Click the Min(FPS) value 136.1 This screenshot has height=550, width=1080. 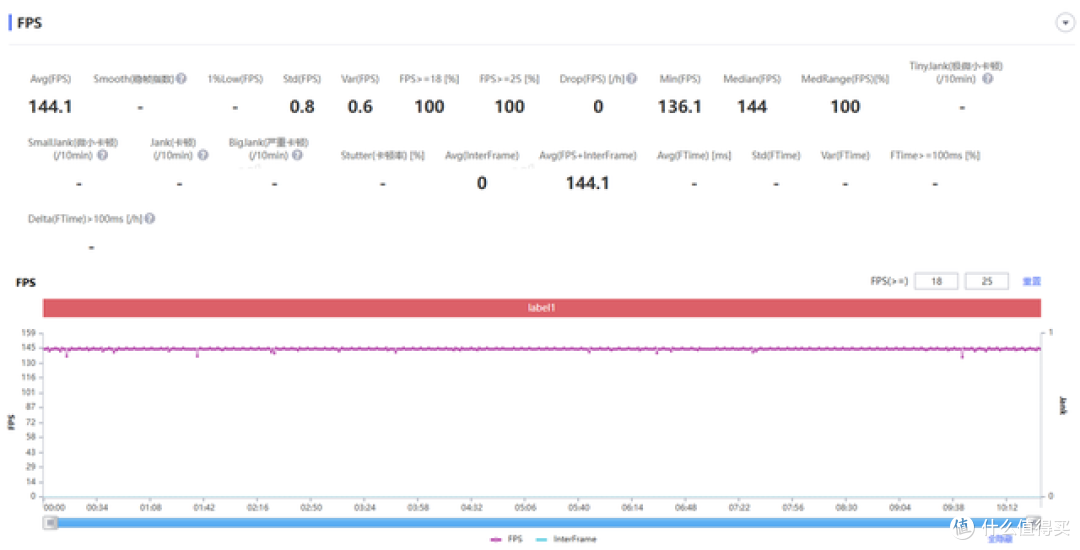click(679, 107)
